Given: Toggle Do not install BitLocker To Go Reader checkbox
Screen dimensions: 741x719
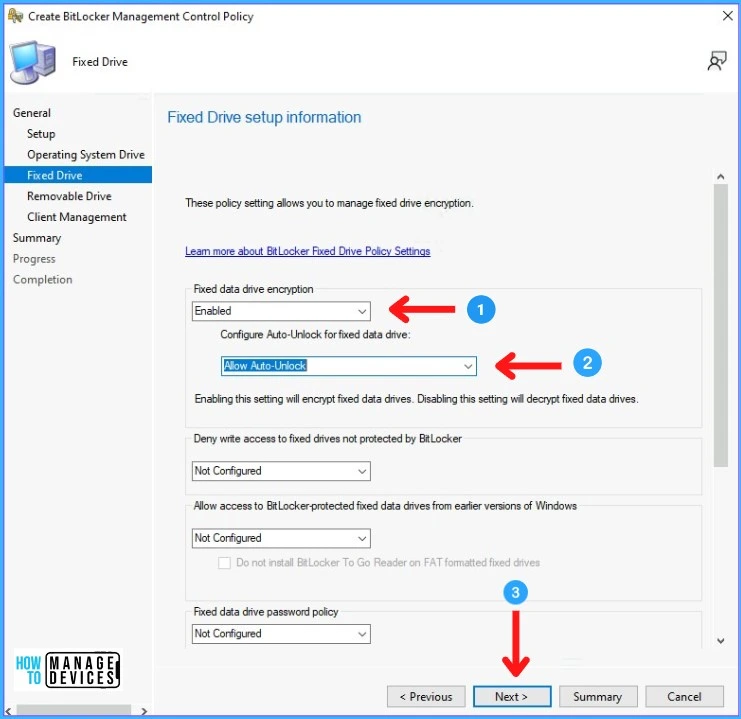Looking at the screenshot, I should [224, 563].
